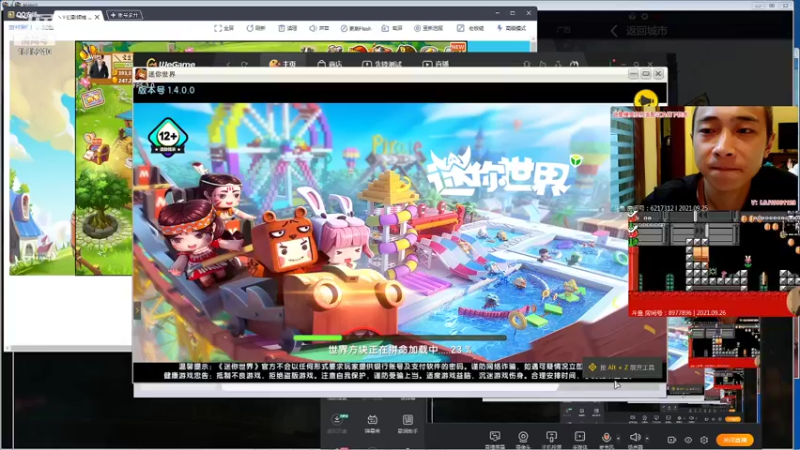Mute the speaker in the stream bar
This screenshot has width=800, height=450.
[x=635, y=437]
